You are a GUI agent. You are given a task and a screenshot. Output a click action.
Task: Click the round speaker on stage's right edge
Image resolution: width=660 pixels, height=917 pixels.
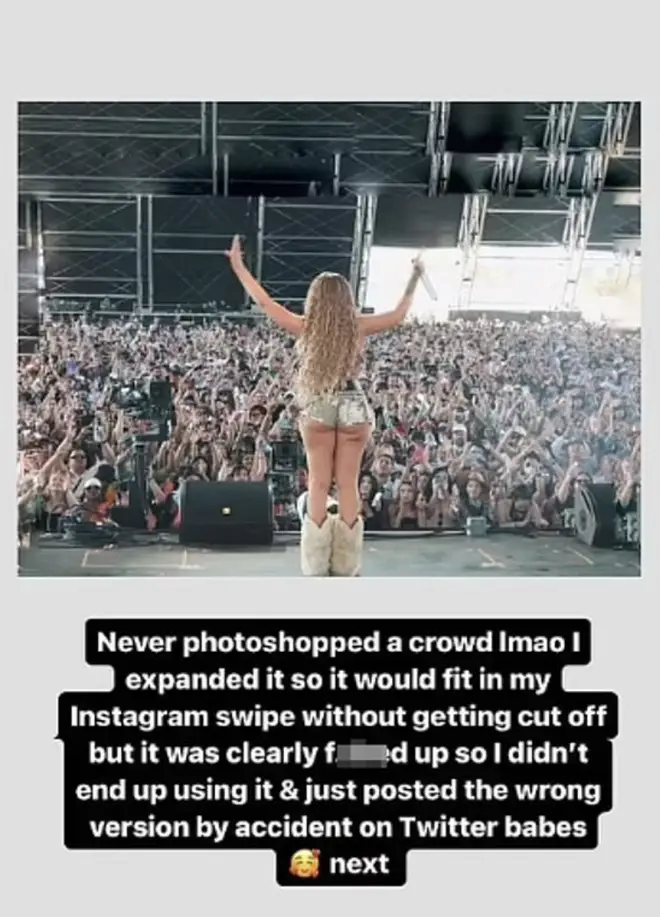pyautogui.click(x=595, y=515)
